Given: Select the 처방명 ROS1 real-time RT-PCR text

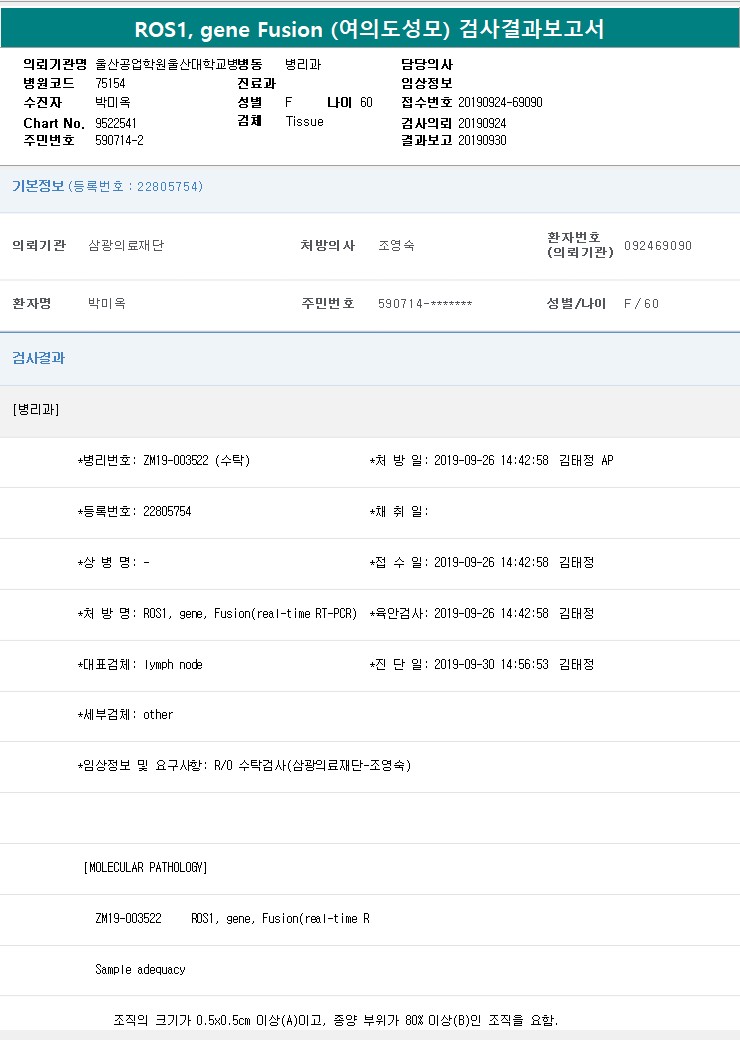Looking at the screenshot, I should click(250, 613).
